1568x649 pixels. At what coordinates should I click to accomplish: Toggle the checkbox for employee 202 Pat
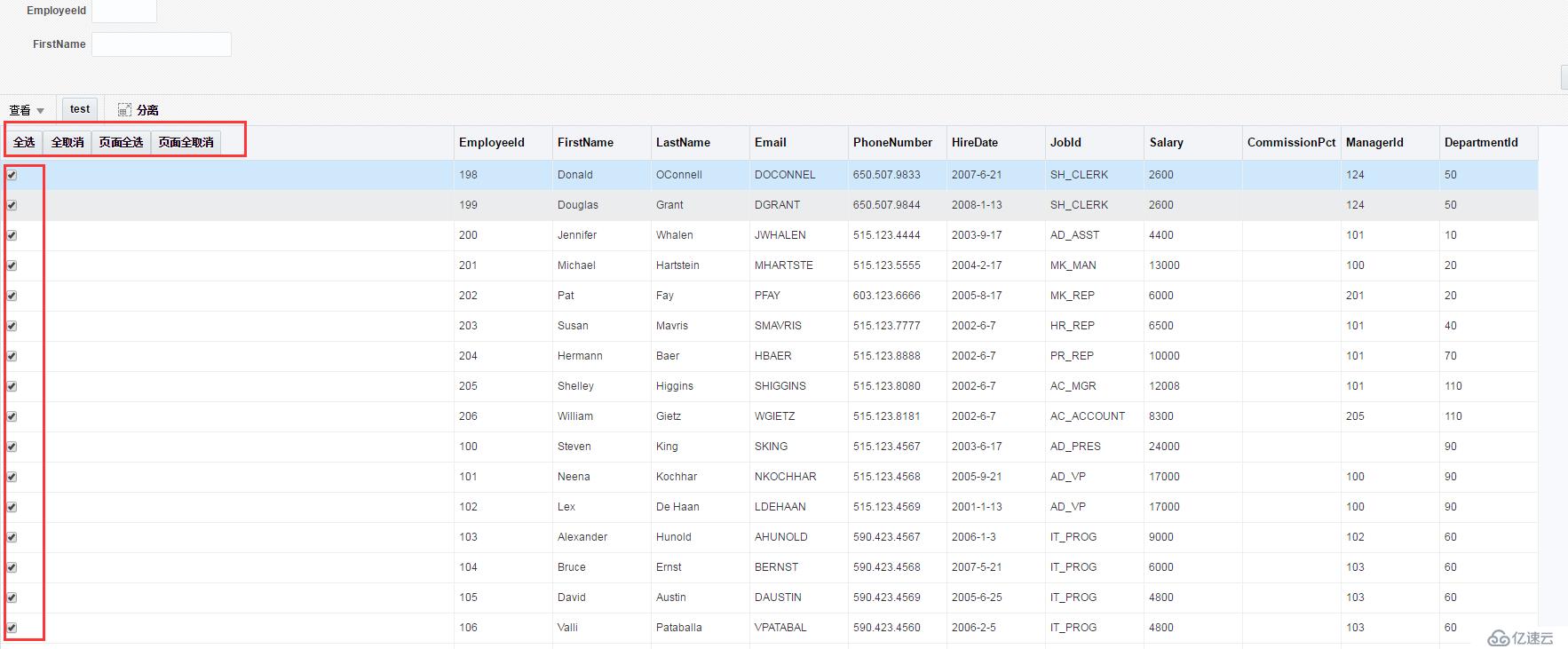12,296
